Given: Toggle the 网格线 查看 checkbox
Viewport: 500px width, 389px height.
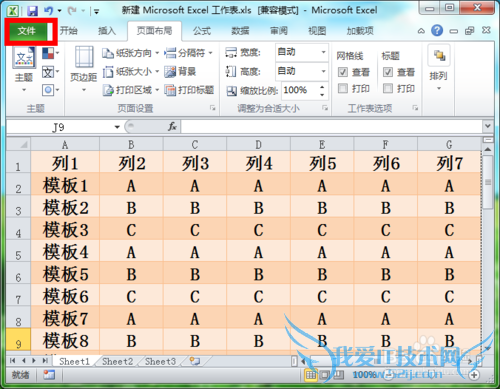Looking at the screenshot, I should pos(343,72).
